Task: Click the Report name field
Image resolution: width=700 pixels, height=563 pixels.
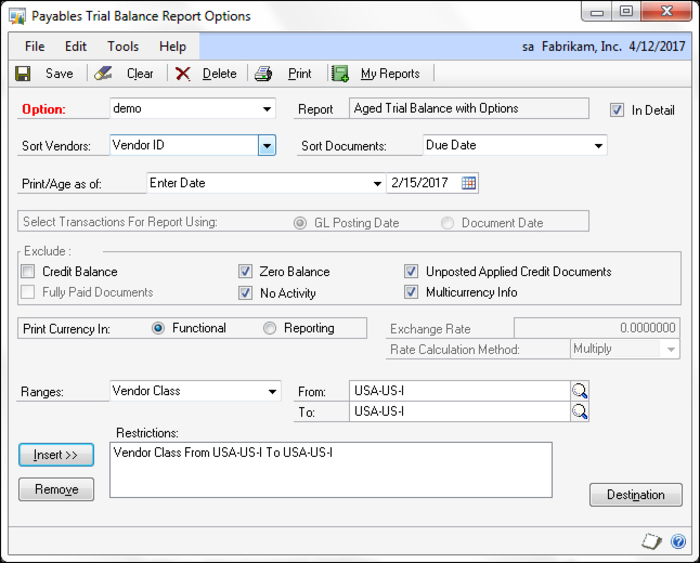Action: 469,108
